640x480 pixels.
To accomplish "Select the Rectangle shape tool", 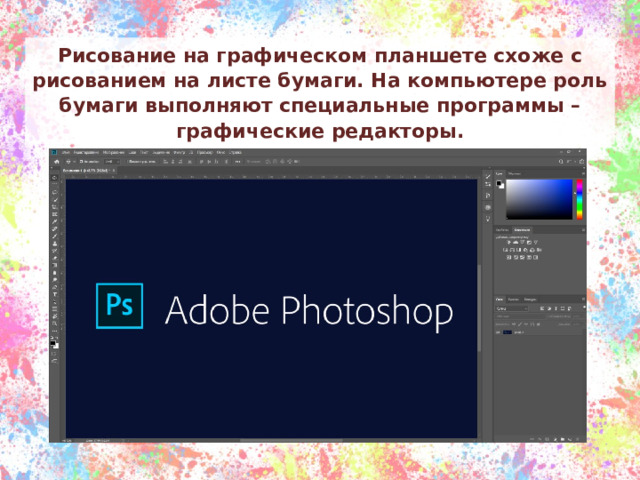I will click(54, 309).
